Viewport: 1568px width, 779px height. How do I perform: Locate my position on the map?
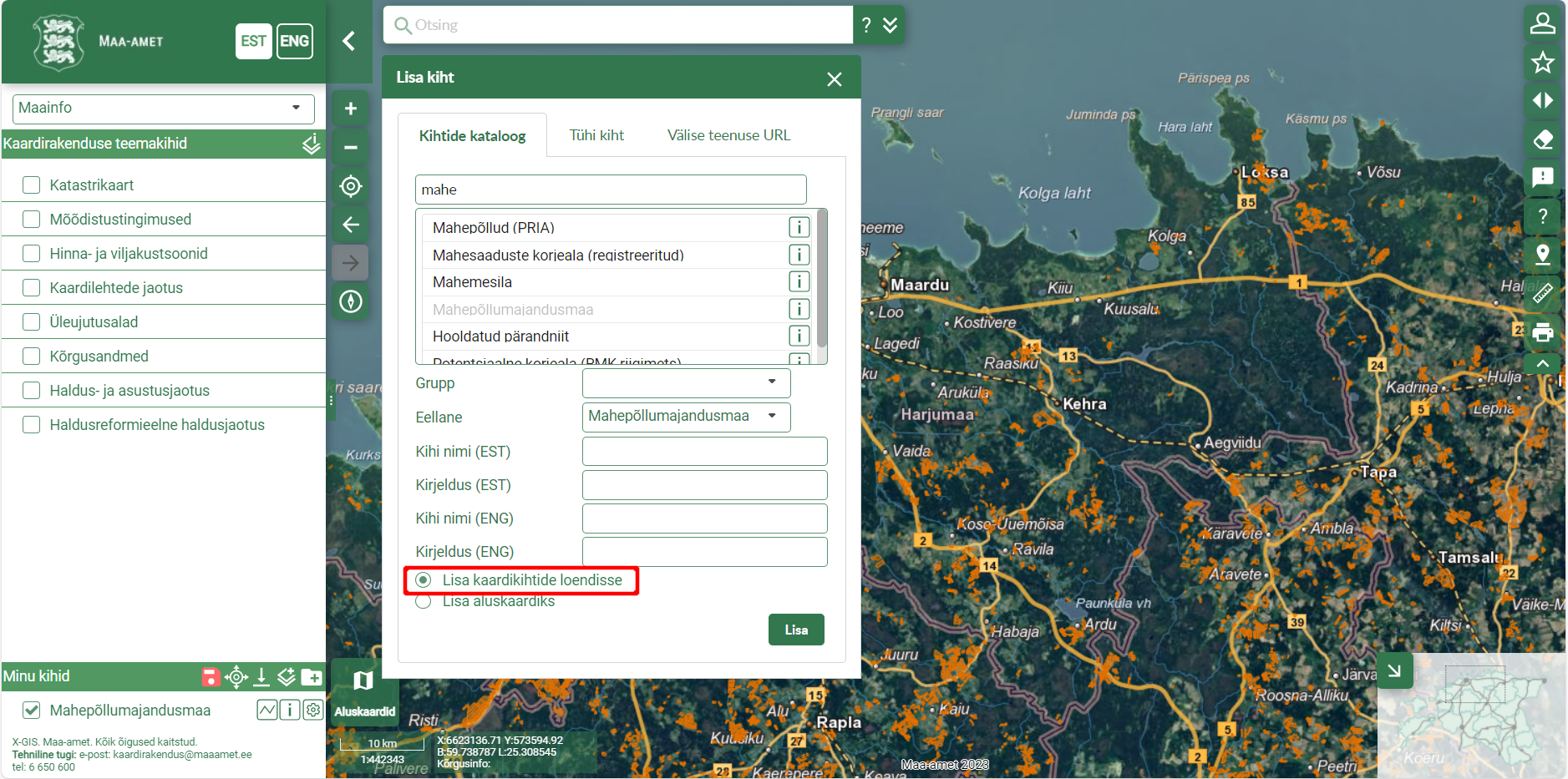(351, 185)
